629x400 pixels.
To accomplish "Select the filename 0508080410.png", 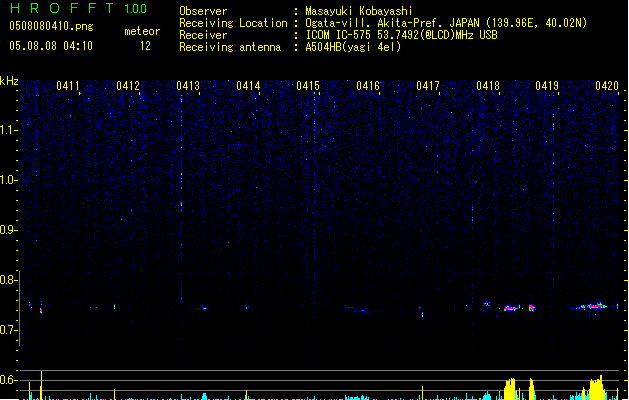I will click(x=51, y=26).
